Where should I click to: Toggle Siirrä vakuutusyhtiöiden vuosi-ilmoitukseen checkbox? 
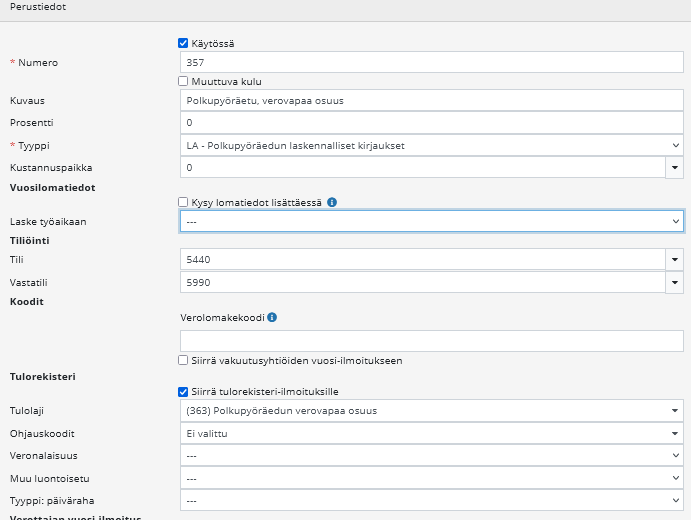click(183, 360)
